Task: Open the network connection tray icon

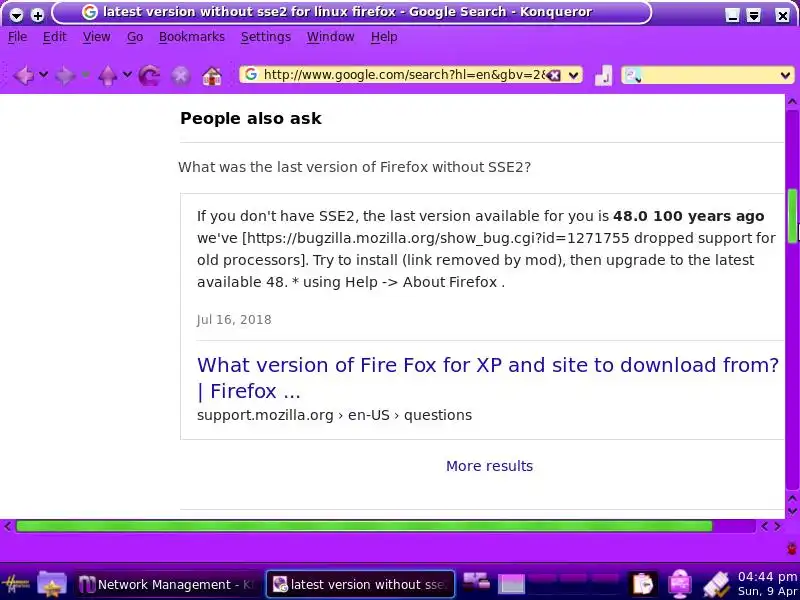Action: [715, 584]
